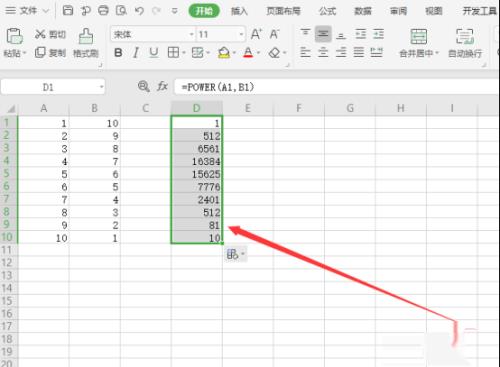Image resolution: width=500 pixels, height=367 pixels.
Task: Click the increase font size icon
Action: [256, 34]
